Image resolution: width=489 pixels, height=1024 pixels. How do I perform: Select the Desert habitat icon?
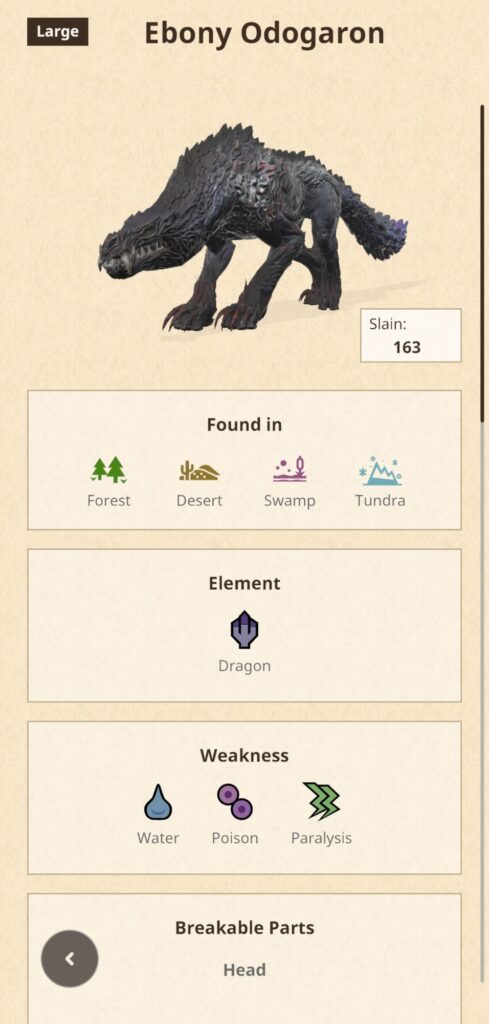tap(199, 471)
